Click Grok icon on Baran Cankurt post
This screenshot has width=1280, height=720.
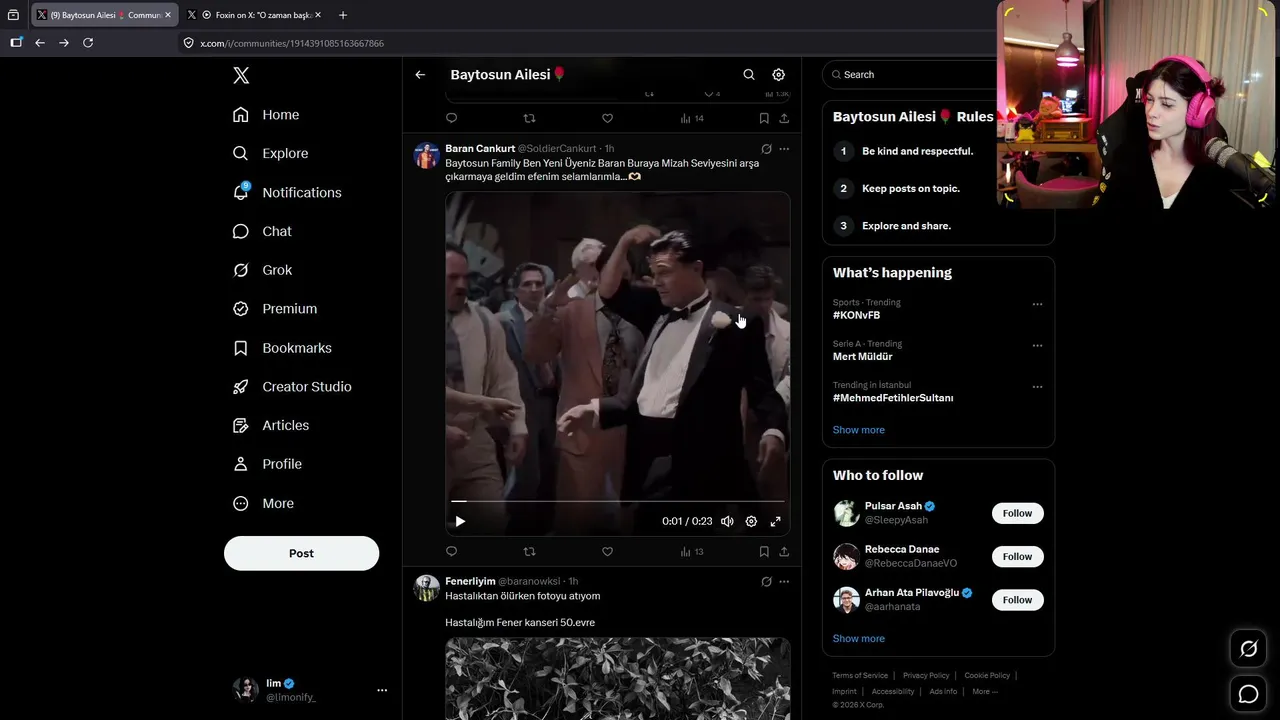(766, 149)
